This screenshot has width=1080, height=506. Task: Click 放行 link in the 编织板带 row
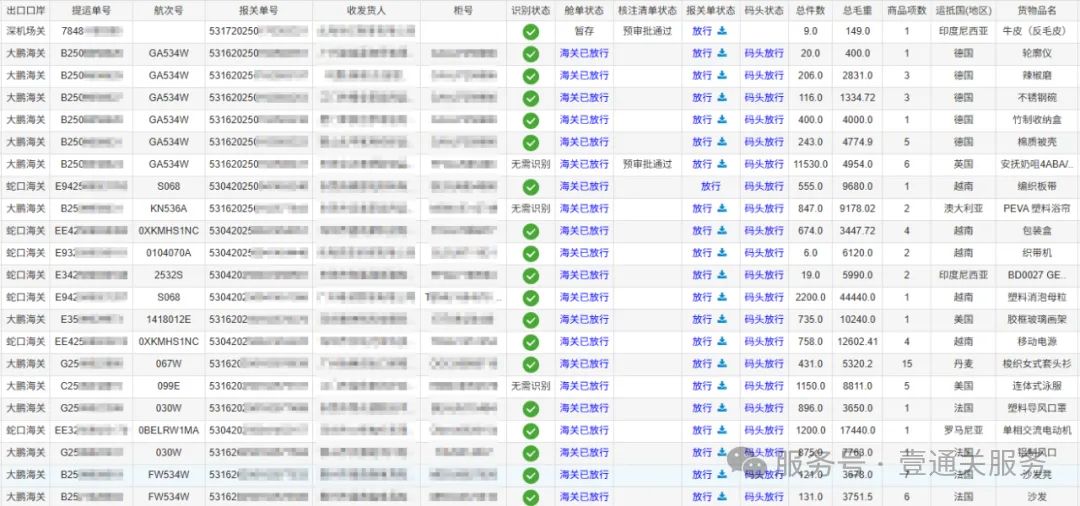point(710,186)
